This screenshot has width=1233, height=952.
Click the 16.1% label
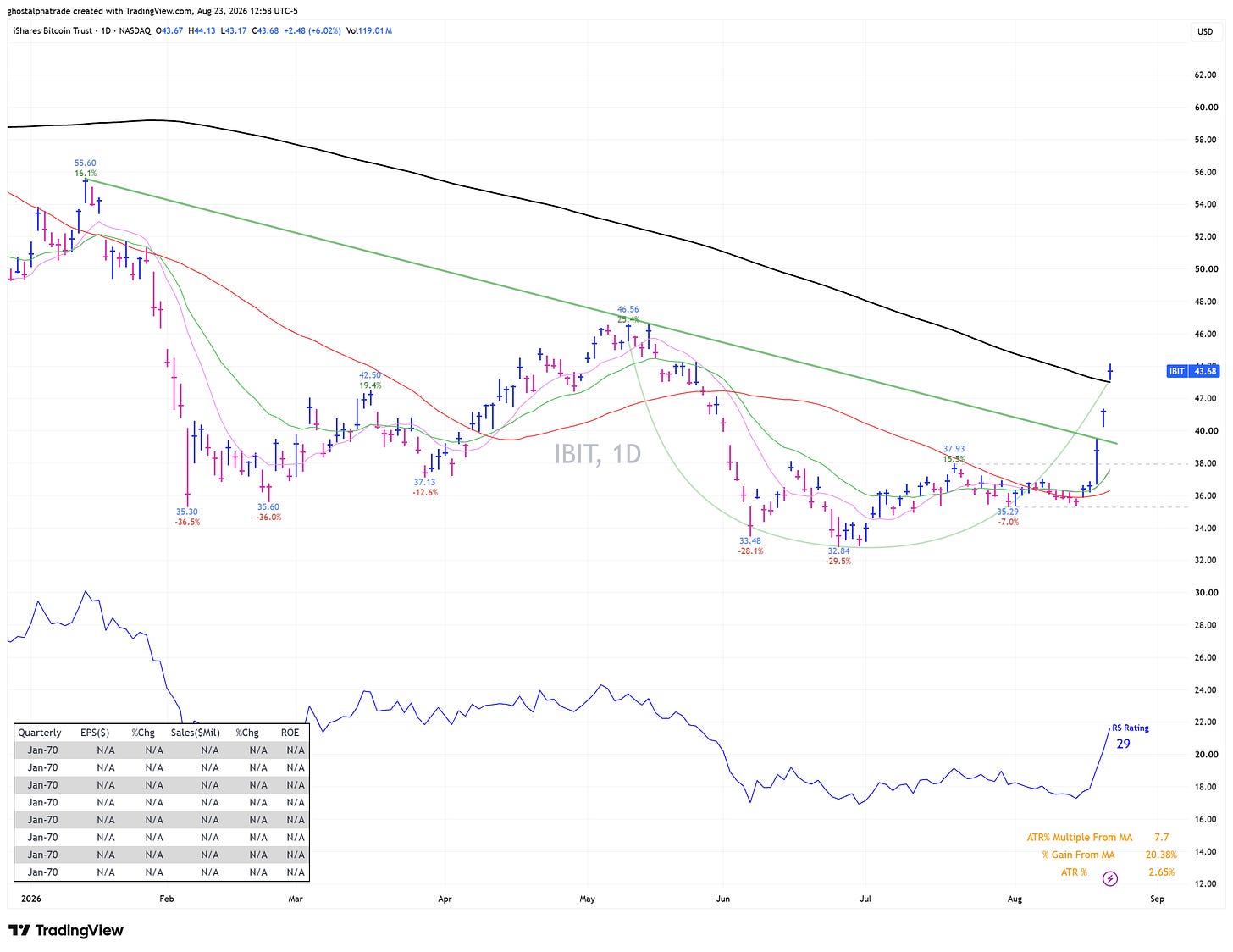tap(86, 174)
